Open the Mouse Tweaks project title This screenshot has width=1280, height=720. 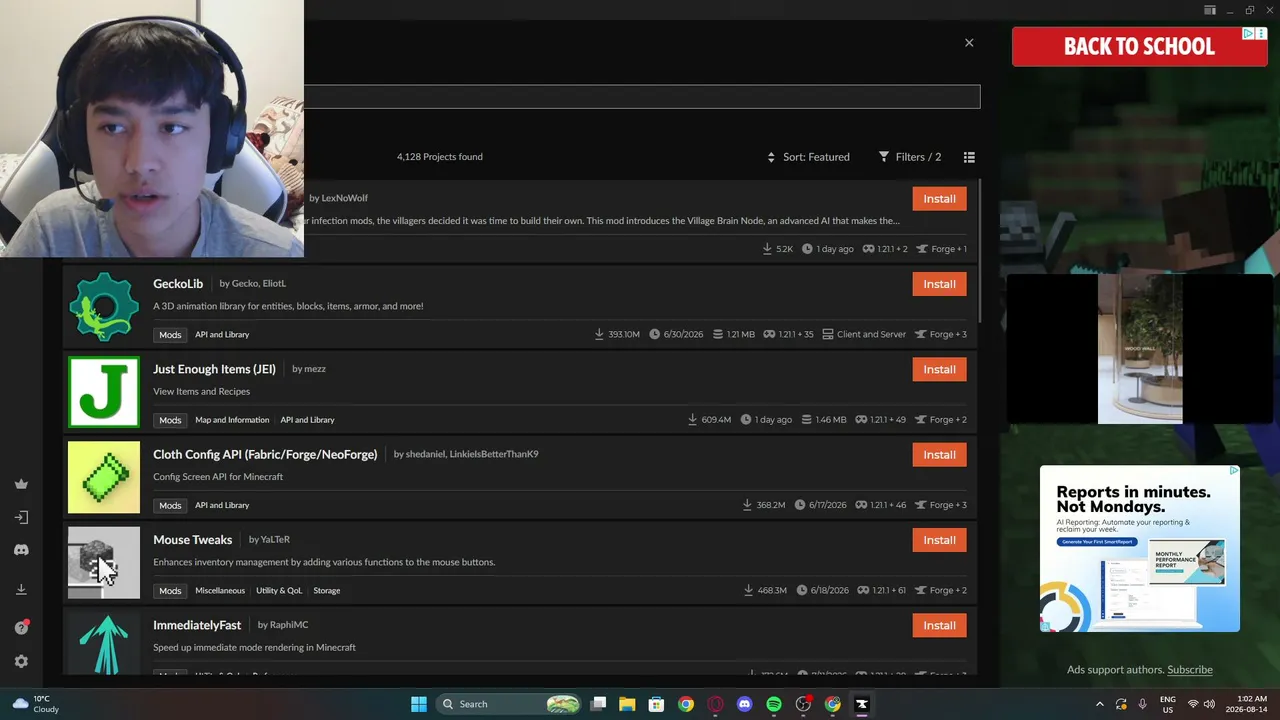(x=192, y=540)
